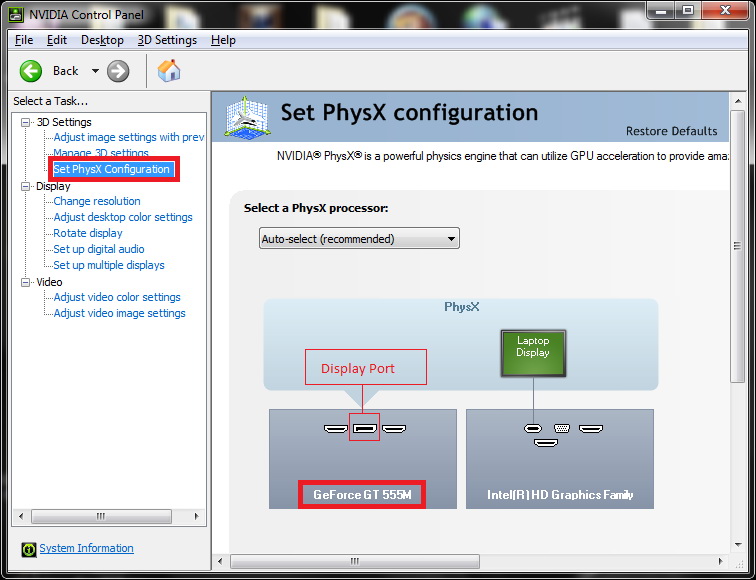Click main pane scroll right arrow

point(721,561)
